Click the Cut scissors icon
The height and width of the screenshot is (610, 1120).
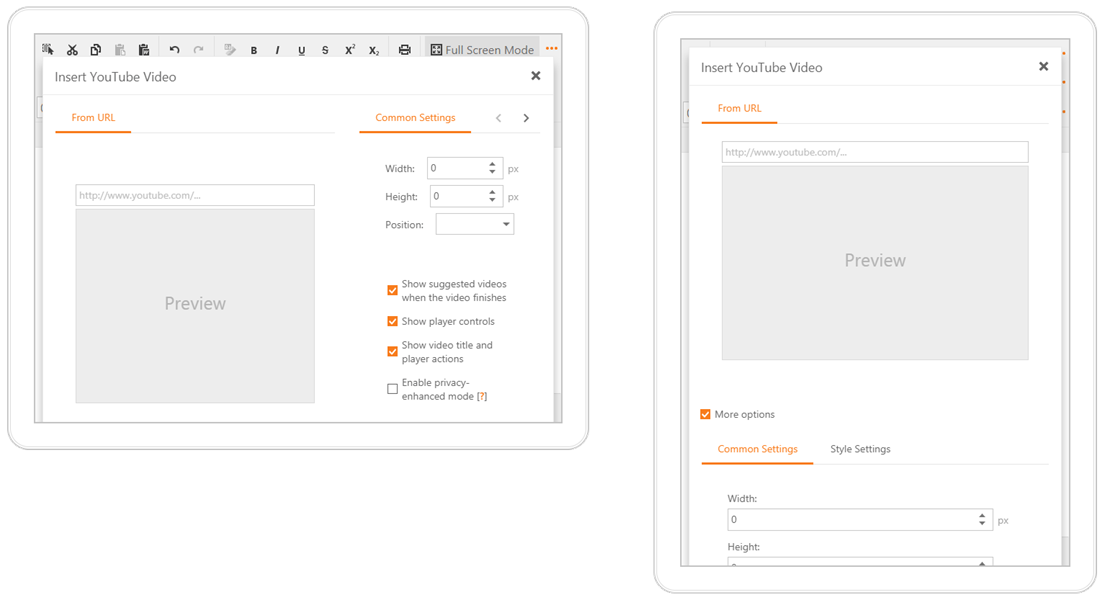point(72,50)
